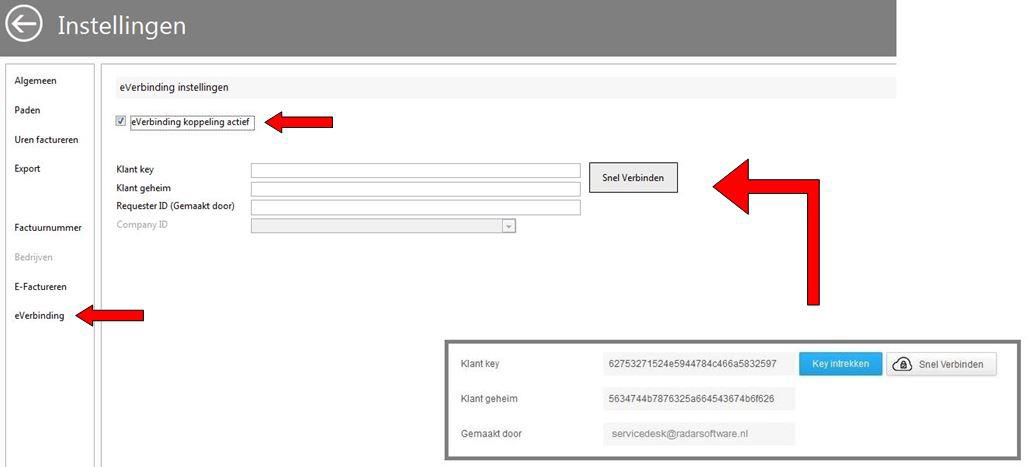The height and width of the screenshot is (467, 1028).
Task: Select the greyed-out Bedrijven sidebar item
Action: click(x=33, y=257)
